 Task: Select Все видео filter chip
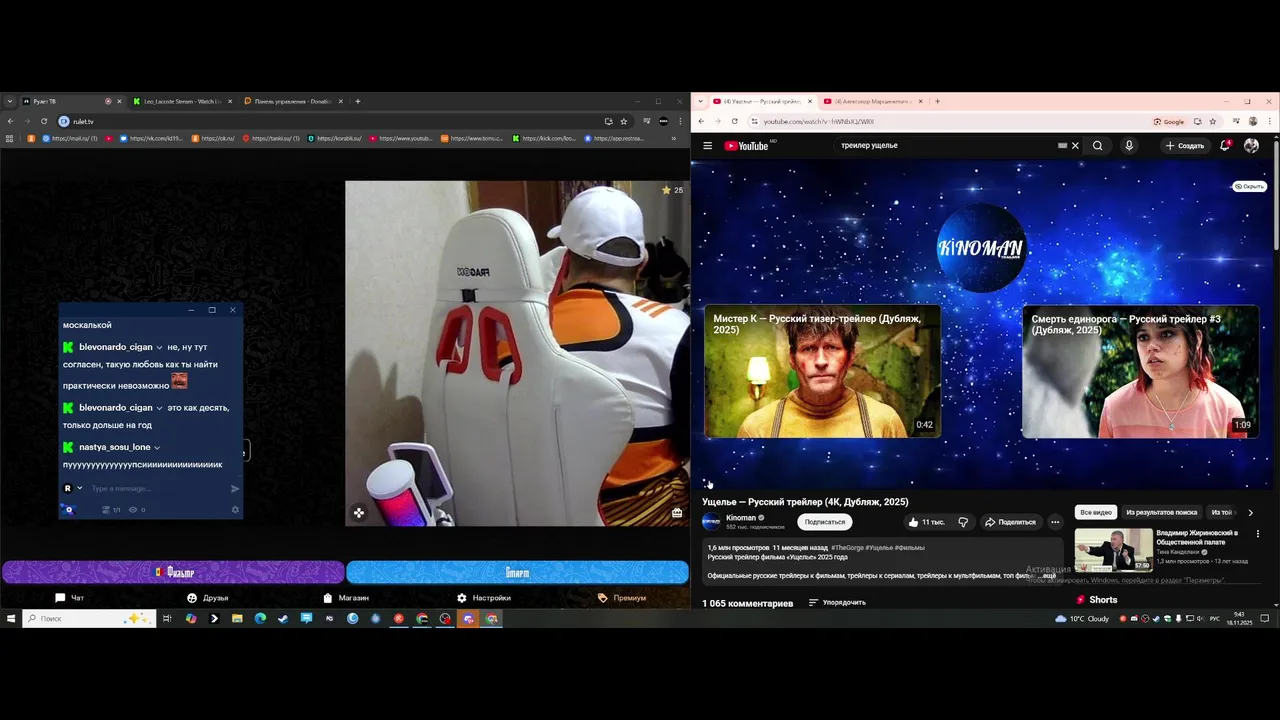pos(1095,512)
